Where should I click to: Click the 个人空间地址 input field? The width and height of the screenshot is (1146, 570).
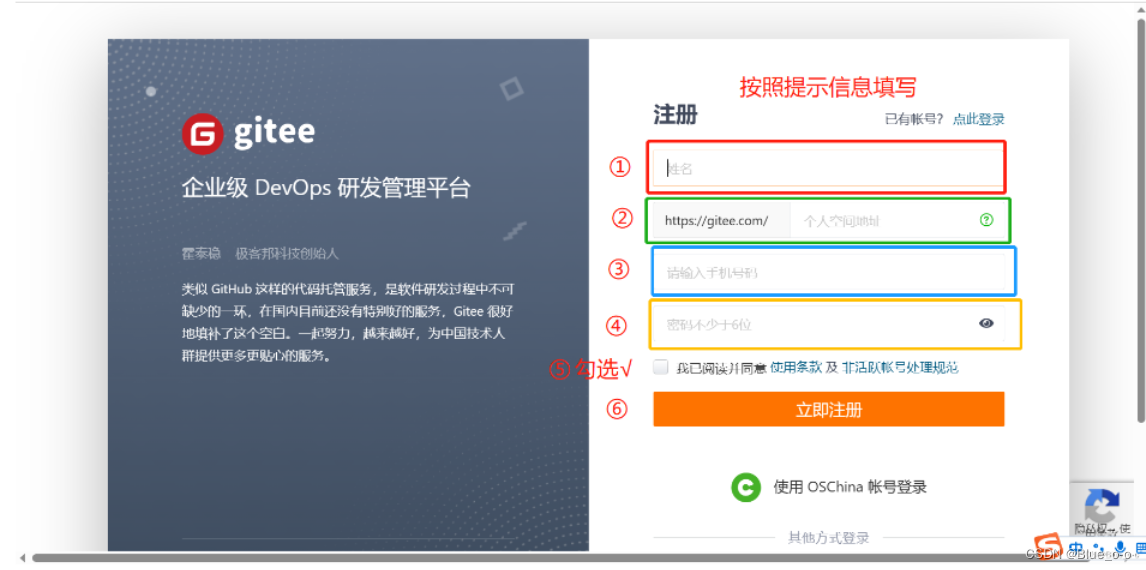point(897,220)
